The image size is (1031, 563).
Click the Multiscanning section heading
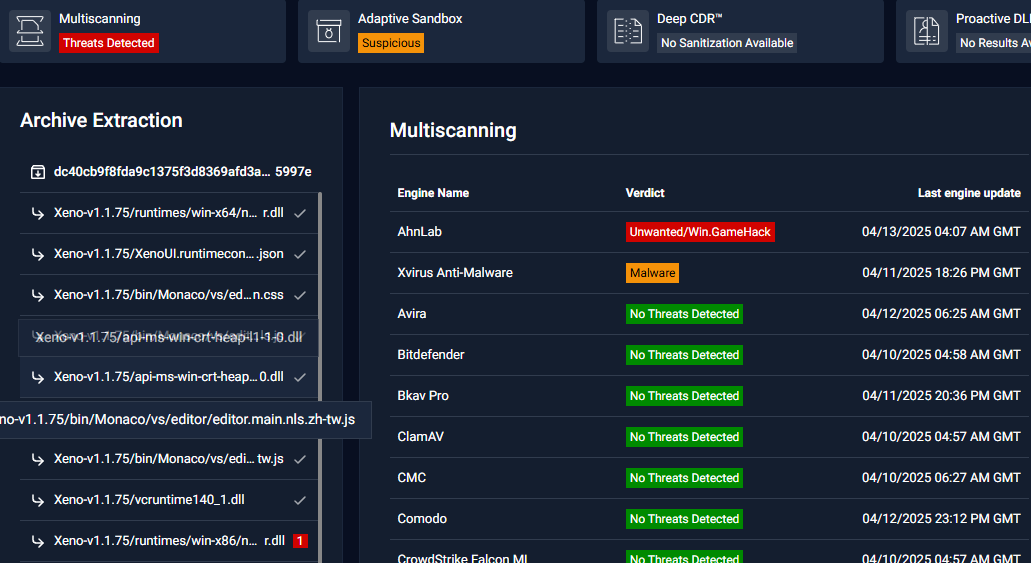click(x=453, y=130)
